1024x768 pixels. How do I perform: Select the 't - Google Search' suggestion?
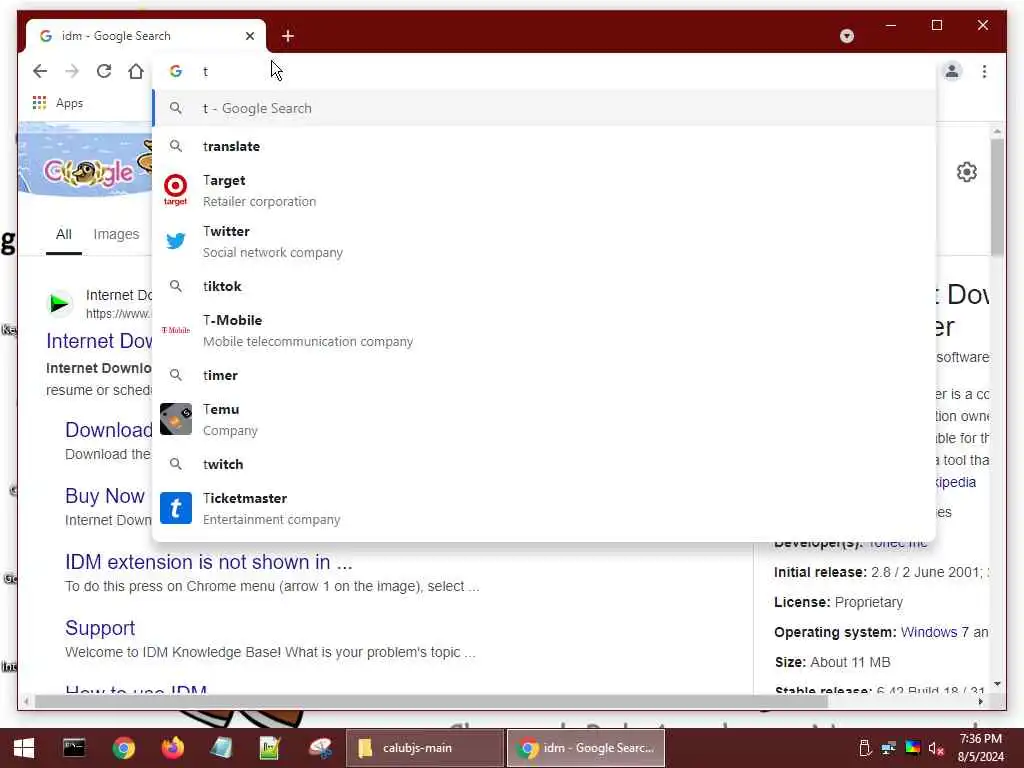[544, 108]
